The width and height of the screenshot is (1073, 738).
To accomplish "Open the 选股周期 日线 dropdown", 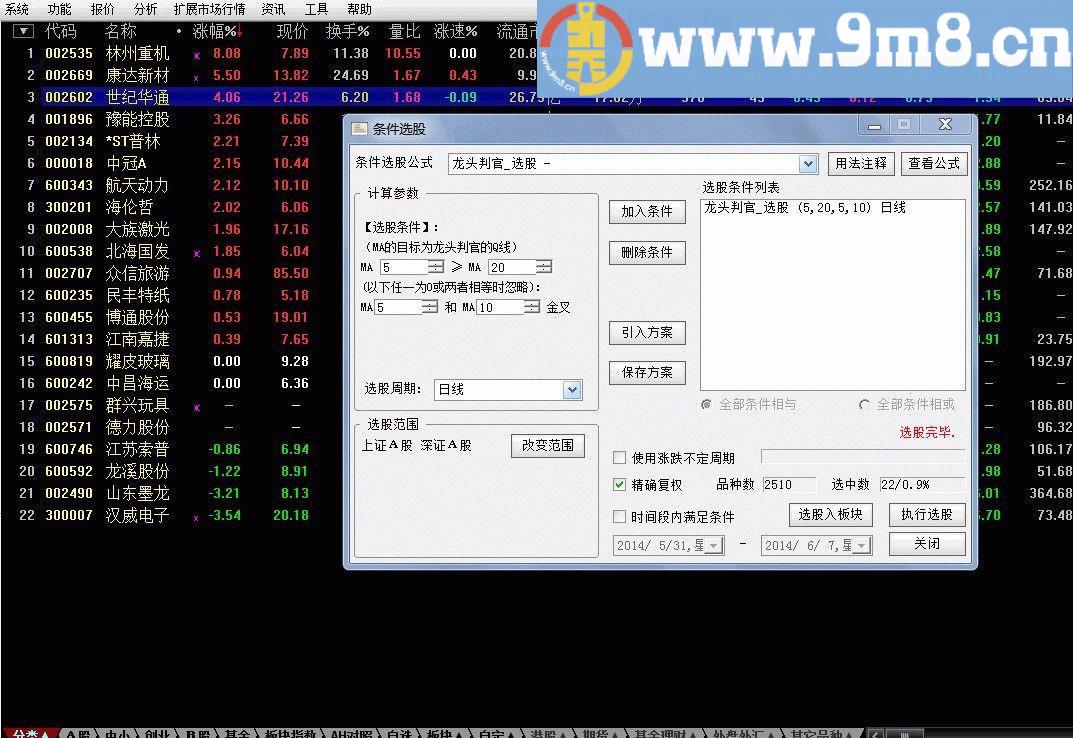I will click(572, 390).
